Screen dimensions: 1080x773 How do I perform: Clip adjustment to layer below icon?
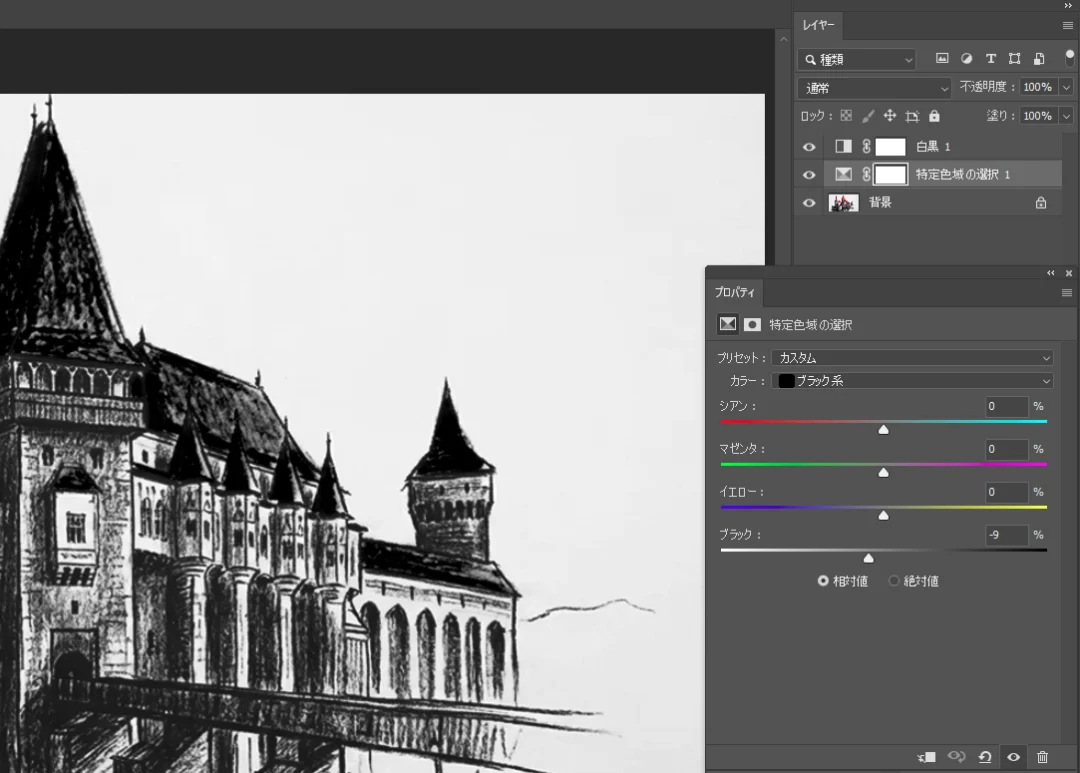[927, 757]
